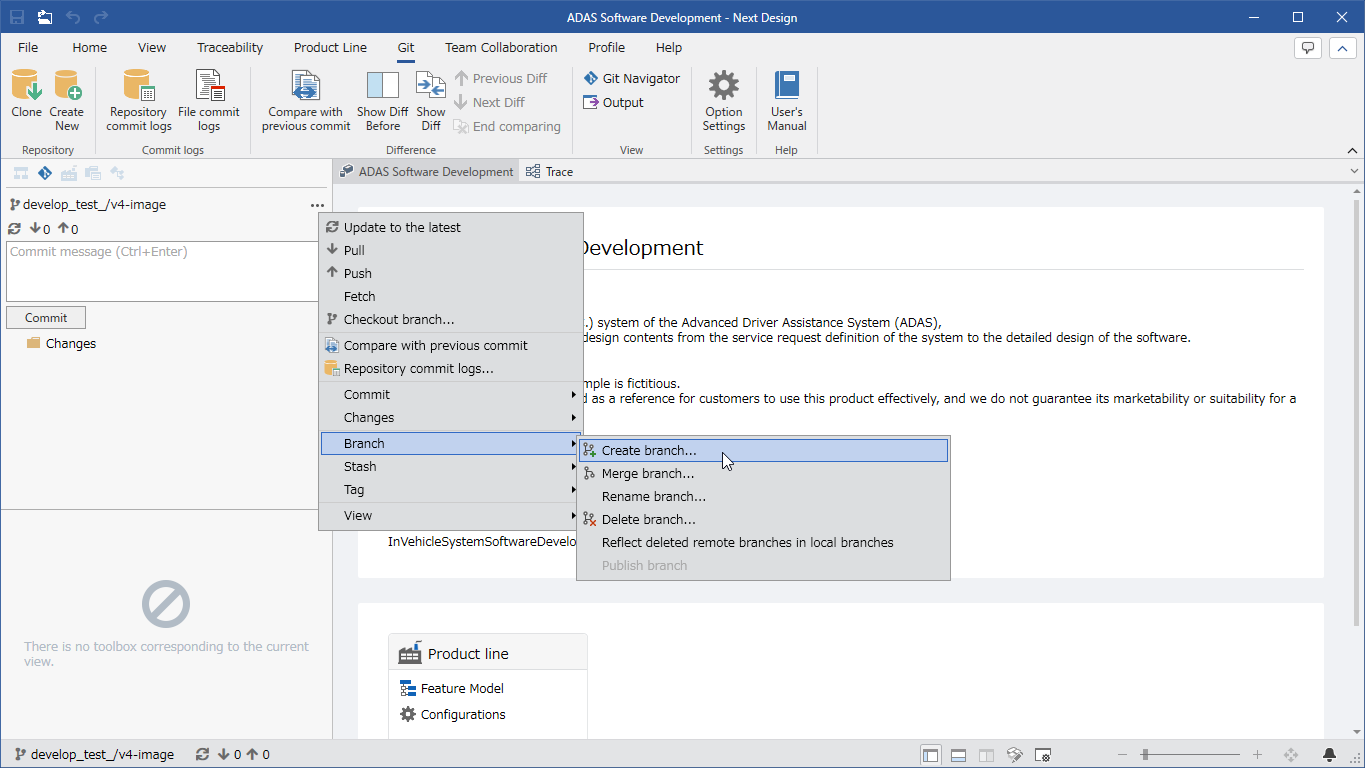The width and height of the screenshot is (1365, 768).
Task: Click the Git navigator diamond icon in the side panel
Action: [x=45, y=173]
